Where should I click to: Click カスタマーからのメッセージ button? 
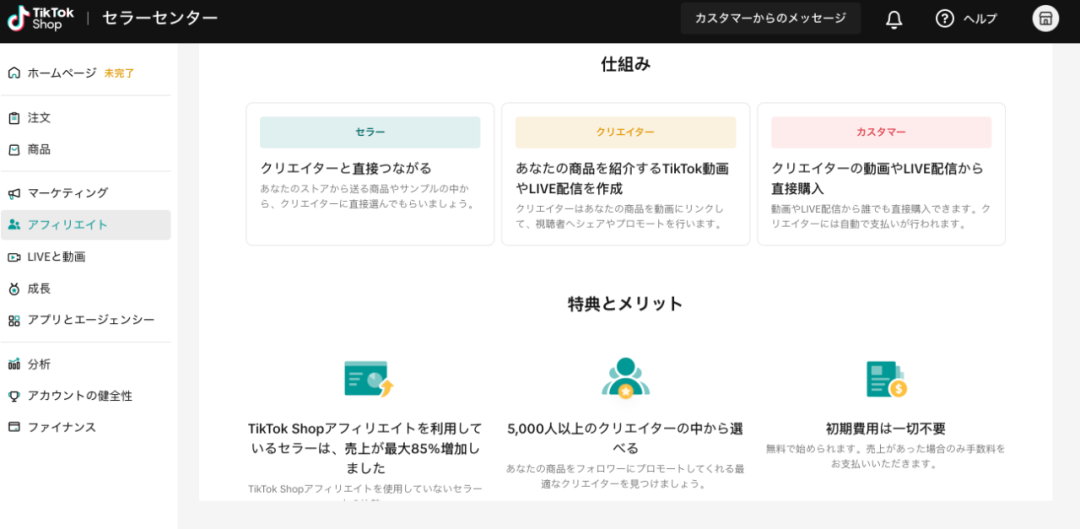click(770, 18)
